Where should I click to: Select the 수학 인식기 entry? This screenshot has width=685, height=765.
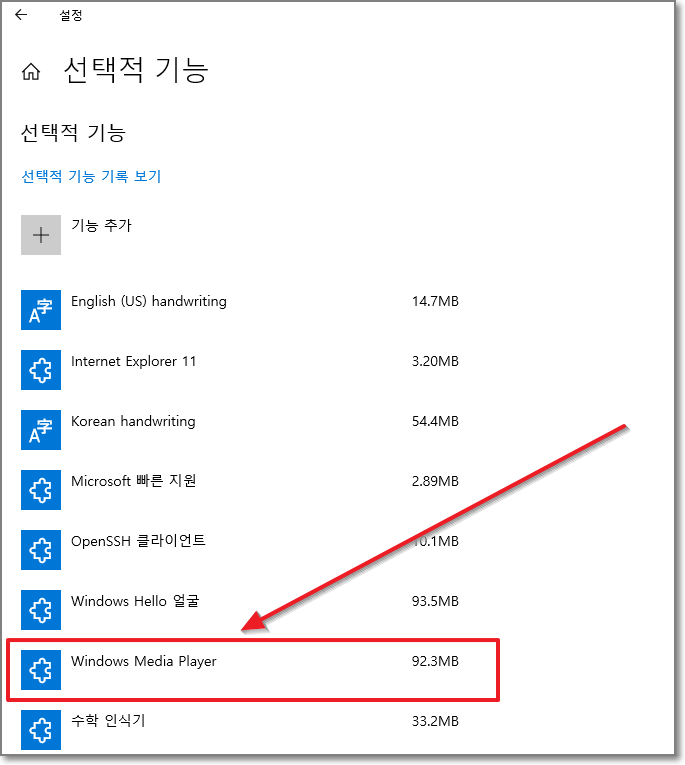(108, 721)
